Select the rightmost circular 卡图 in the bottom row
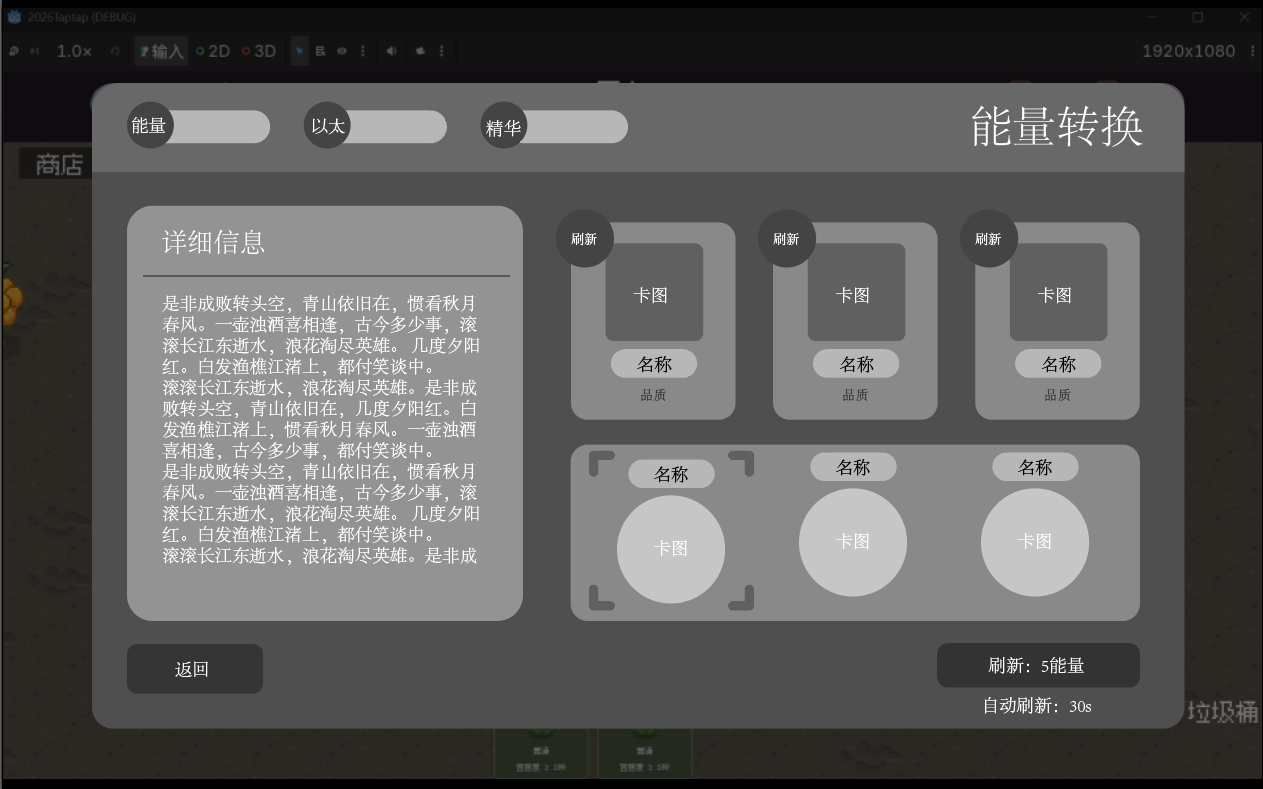The width and height of the screenshot is (1263, 789). (x=1035, y=542)
